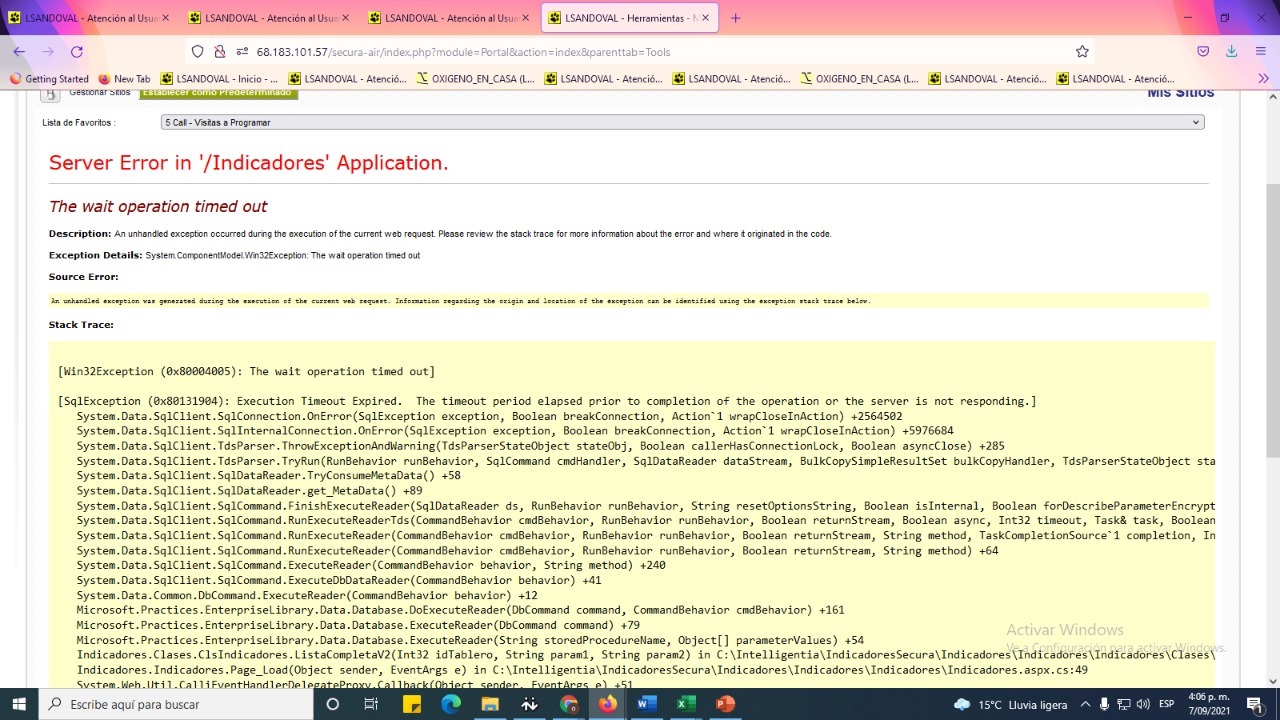Click the microphone tray icon
The image size is (1280, 720).
1104,704
